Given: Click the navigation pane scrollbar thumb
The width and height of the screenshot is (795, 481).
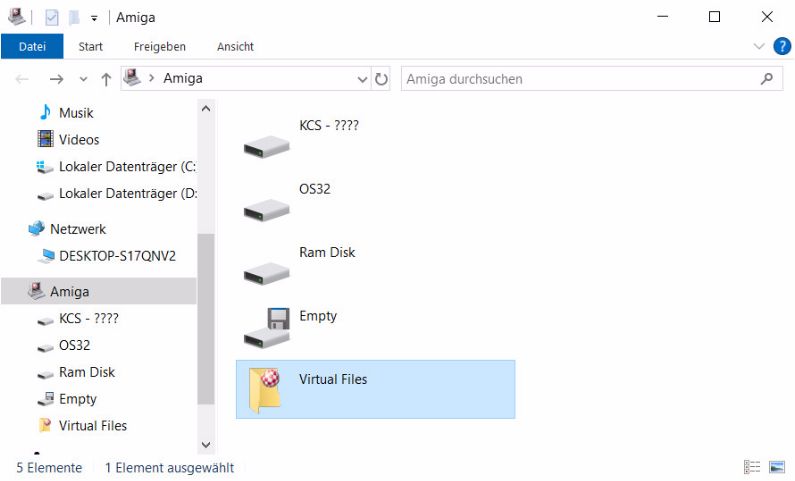Looking at the screenshot, I should pos(206,319).
